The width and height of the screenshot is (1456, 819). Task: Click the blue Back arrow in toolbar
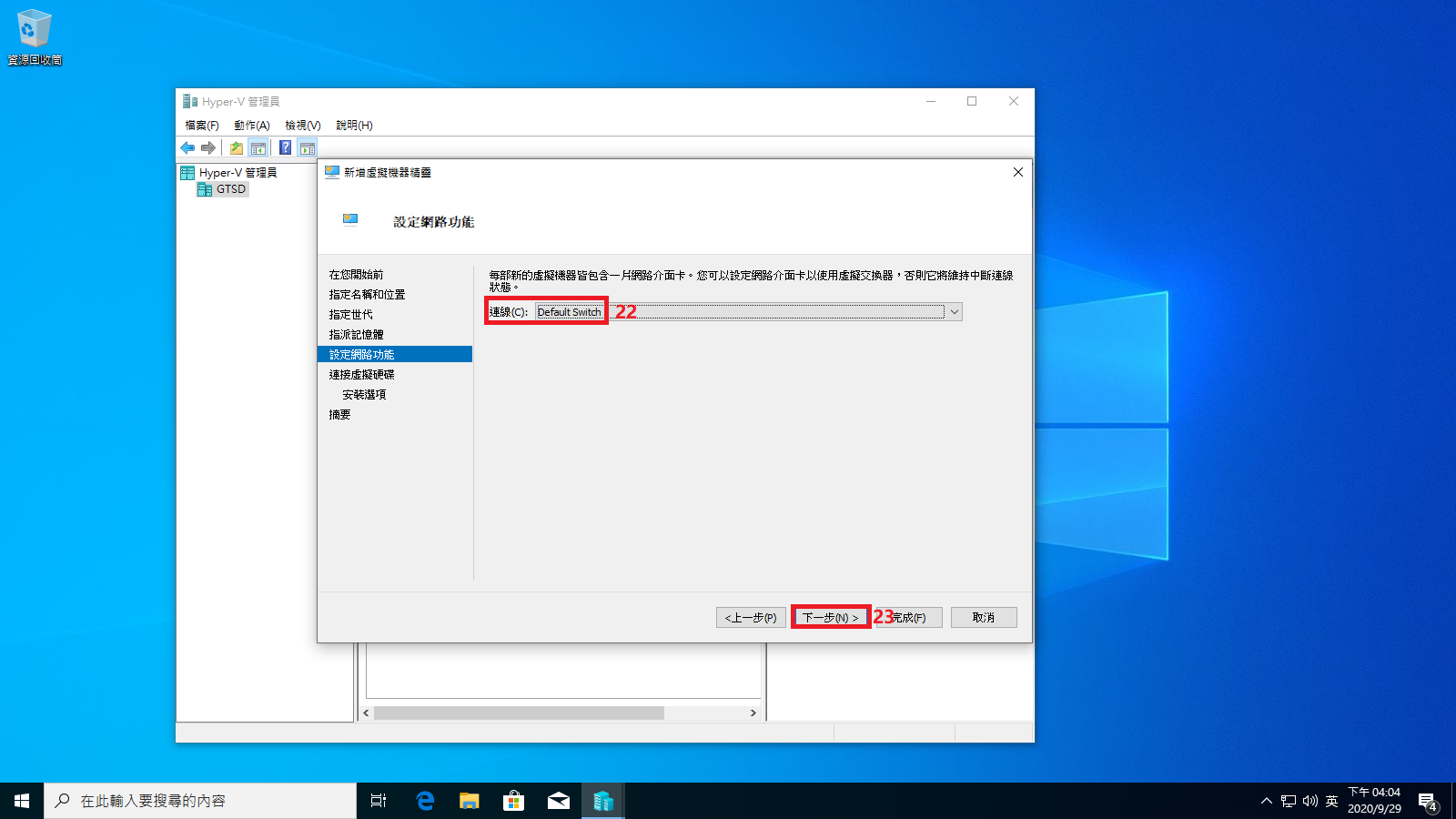(187, 147)
